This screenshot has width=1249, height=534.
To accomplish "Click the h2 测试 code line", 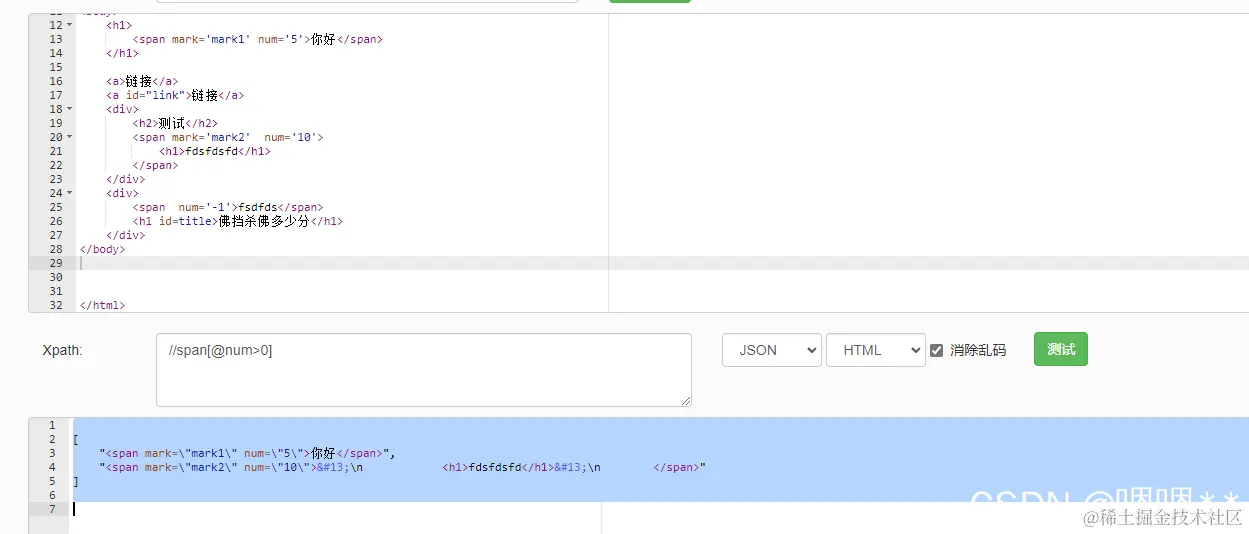I will pyautogui.click(x=175, y=123).
